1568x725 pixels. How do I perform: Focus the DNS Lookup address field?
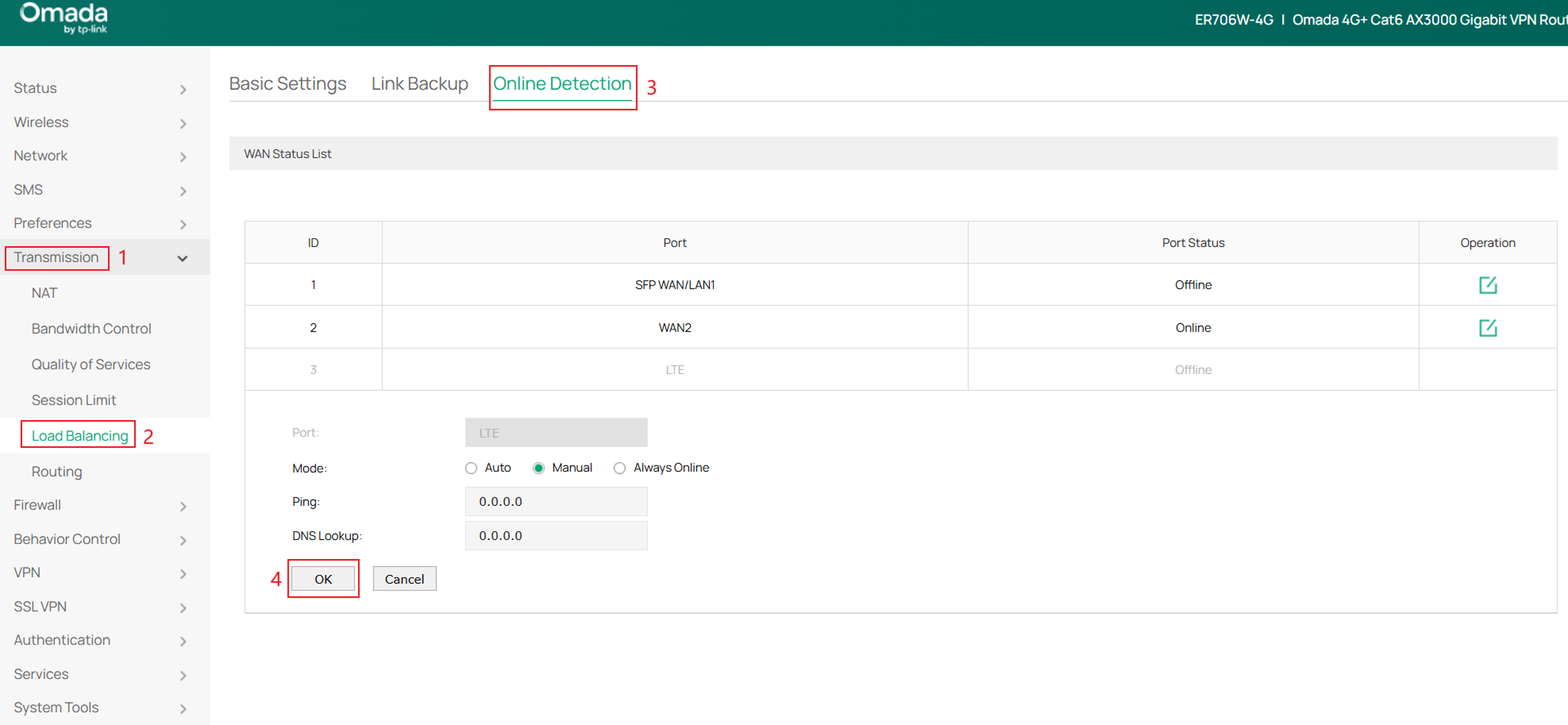pyautogui.click(x=556, y=536)
